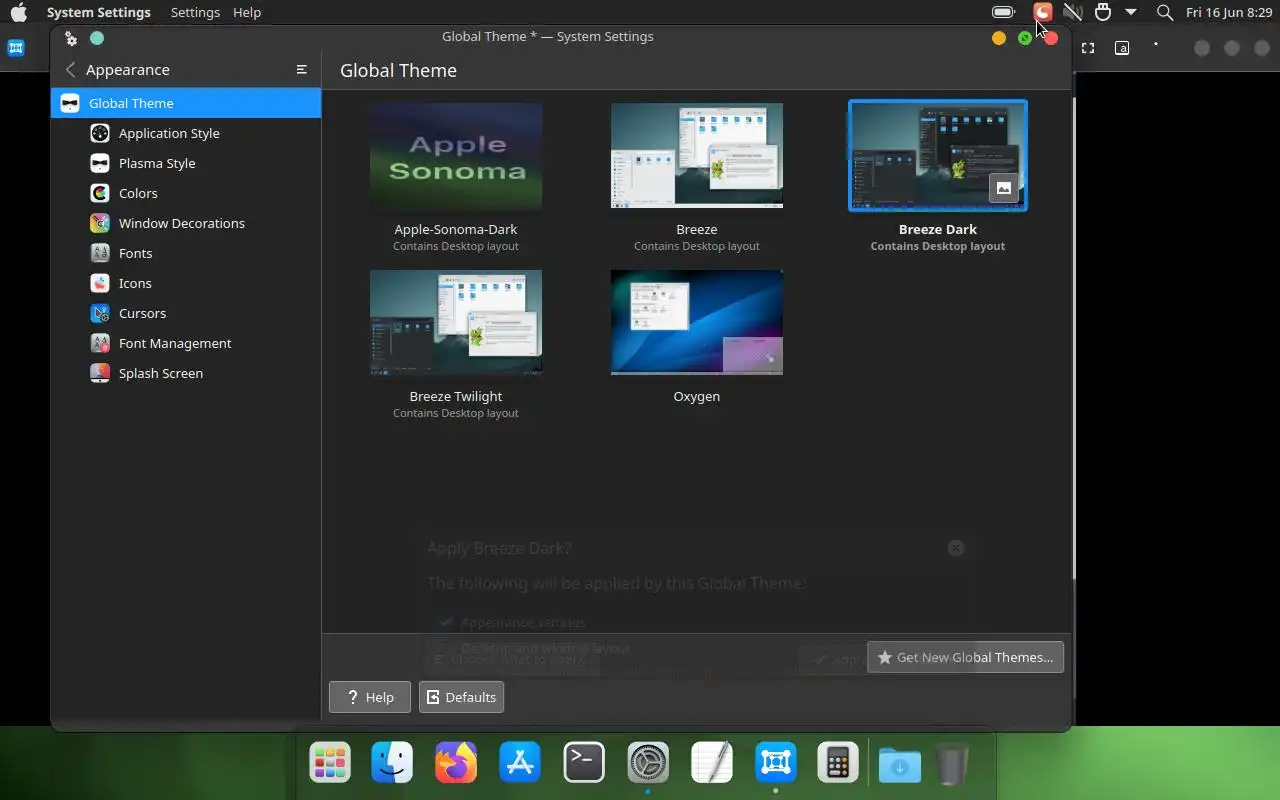Screen dimensions: 1280x800
Task: Open App Store from the dock
Action: coord(520,763)
